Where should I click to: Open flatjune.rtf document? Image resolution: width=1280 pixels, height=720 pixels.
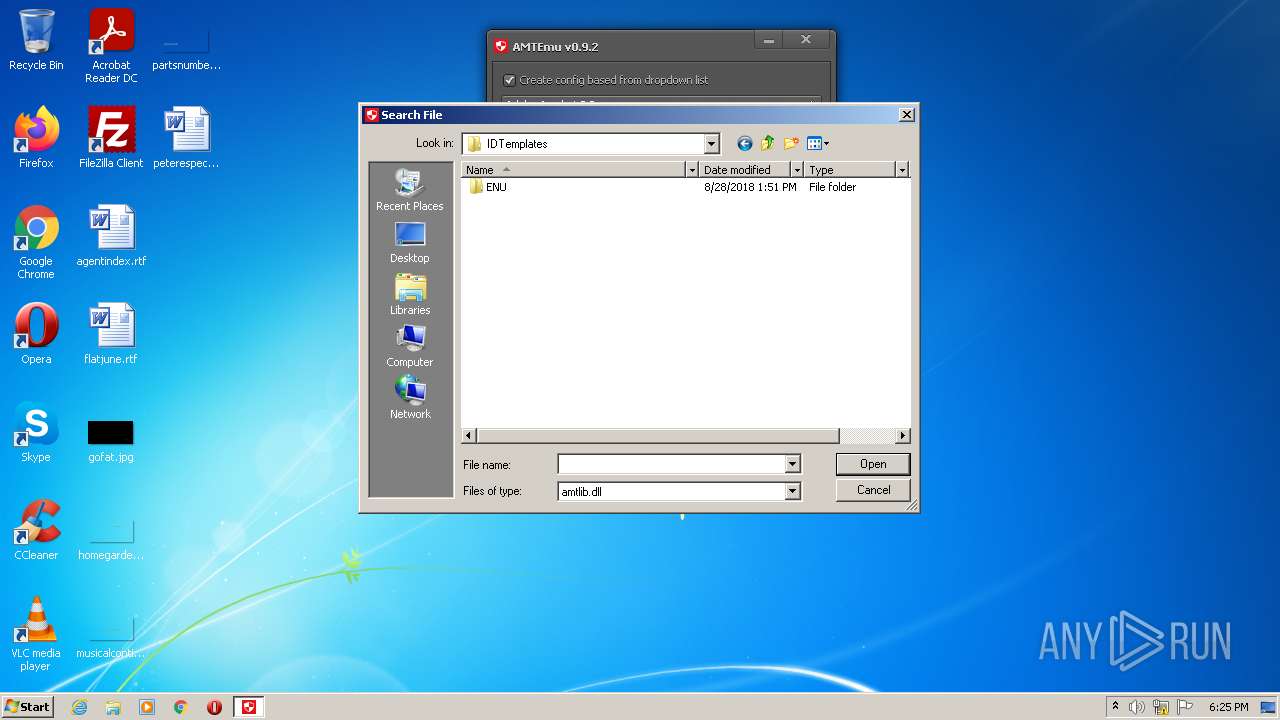click(x=111, y=333)
